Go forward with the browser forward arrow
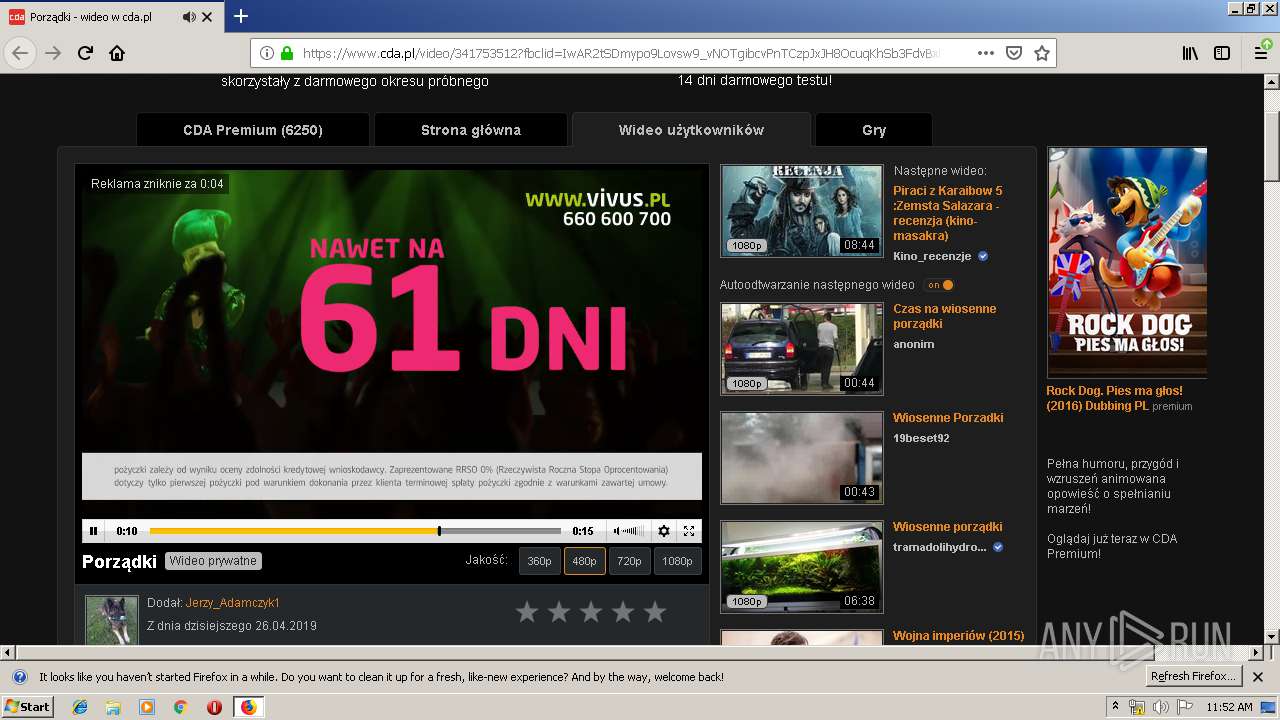The width and height of the screenshot is (1280, 720). (53, 53)
